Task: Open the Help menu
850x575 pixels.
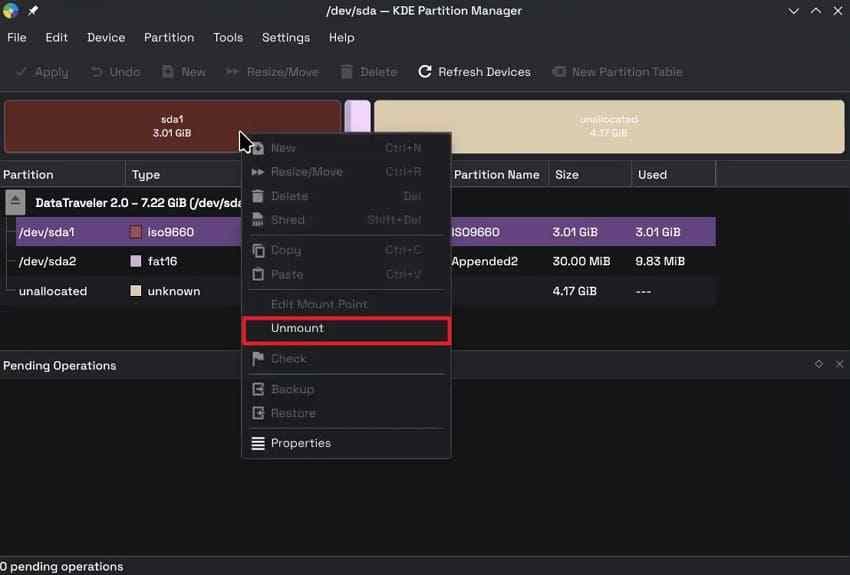Action: [x=342, y=38]
